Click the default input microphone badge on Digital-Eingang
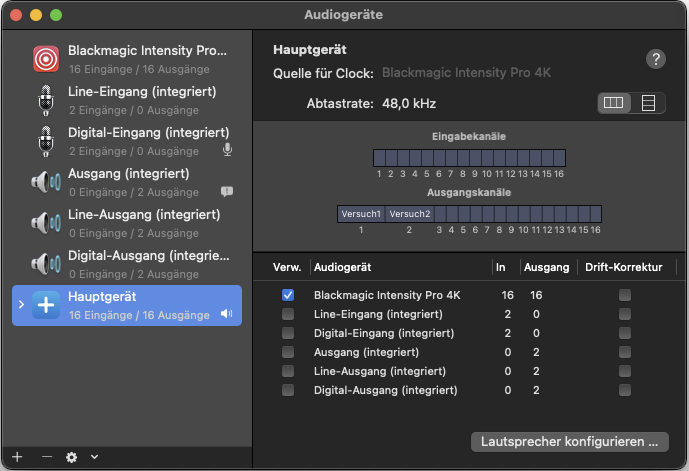 pyautogui.click(x=227, y=150)
